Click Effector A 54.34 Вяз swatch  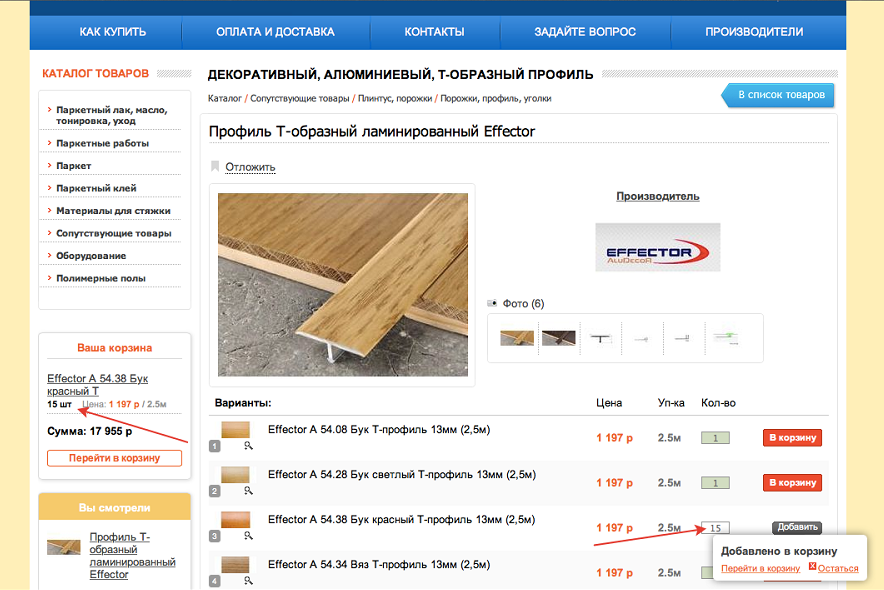[x=236, y=565]
